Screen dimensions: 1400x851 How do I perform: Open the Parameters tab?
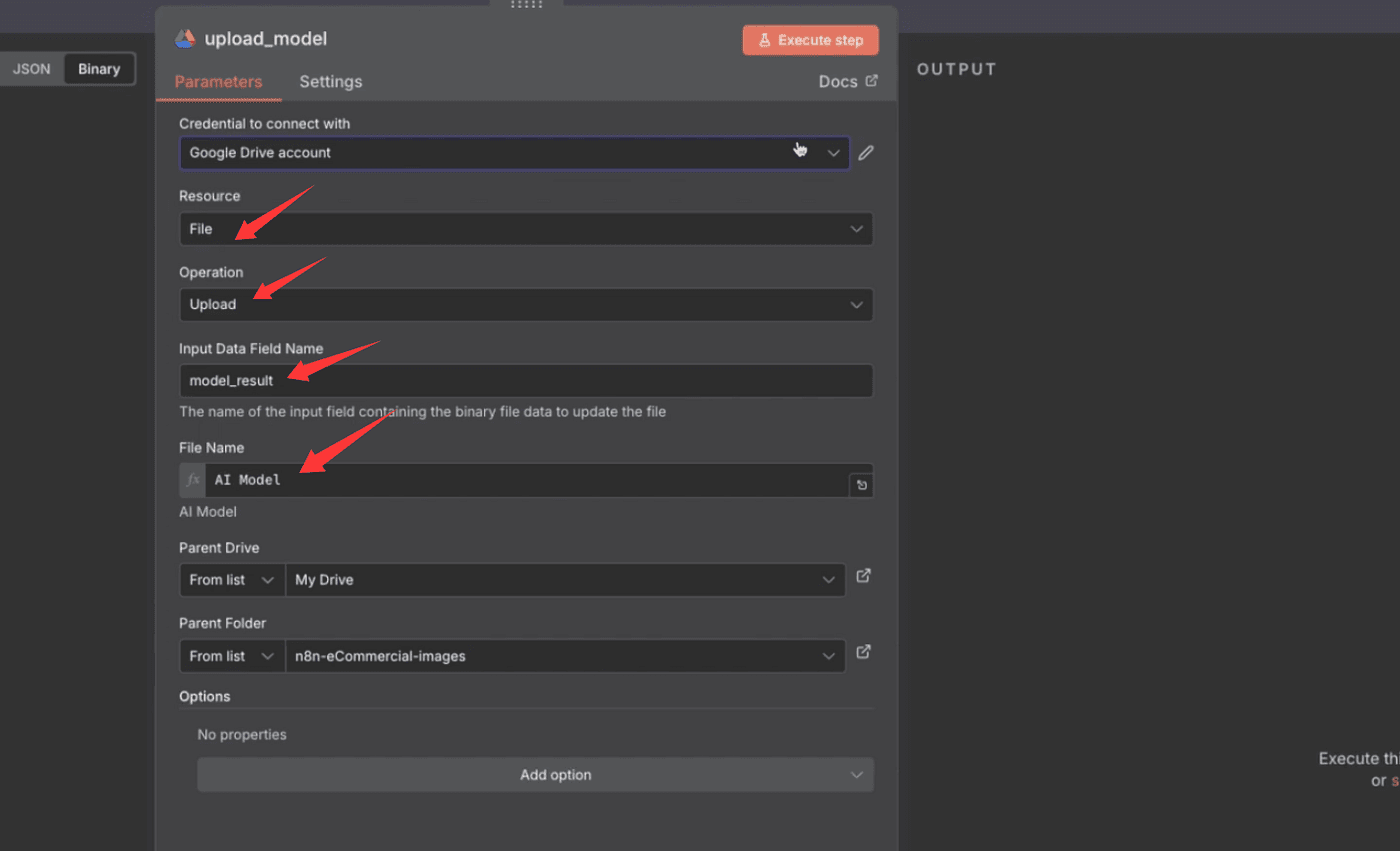[218, 82]
